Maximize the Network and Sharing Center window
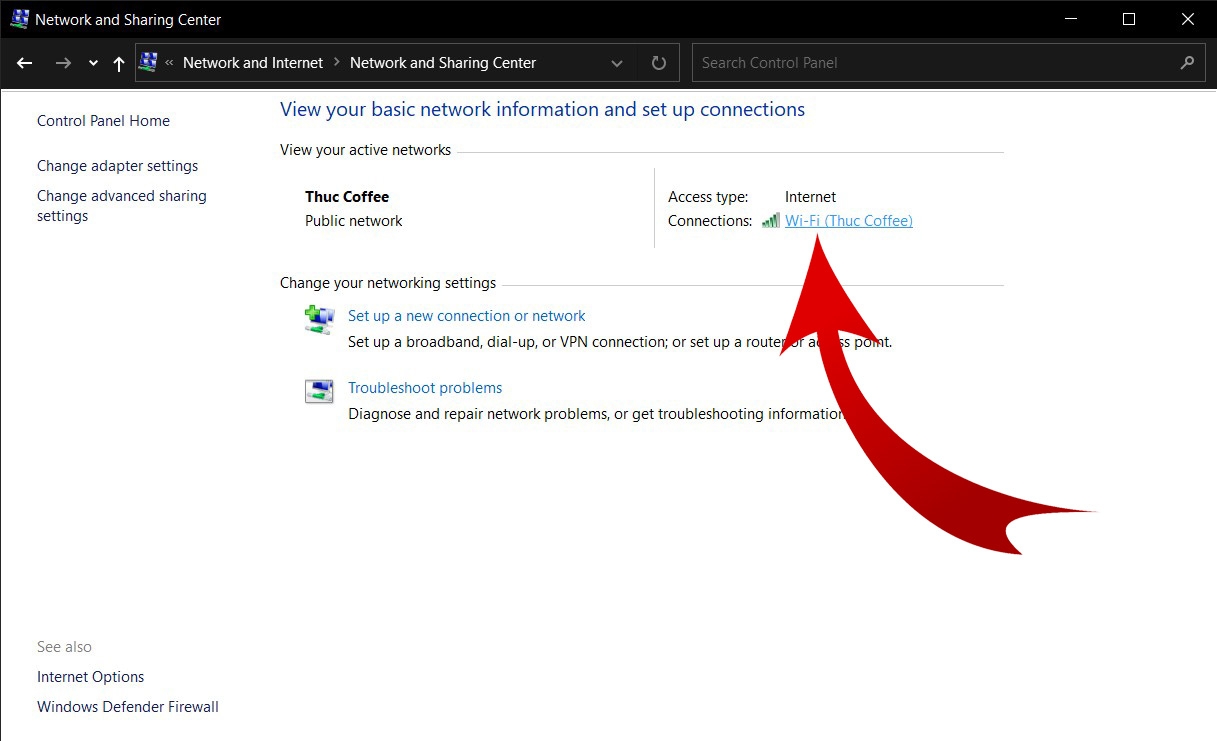The image size is (1217, 741). click(1129, 19)
